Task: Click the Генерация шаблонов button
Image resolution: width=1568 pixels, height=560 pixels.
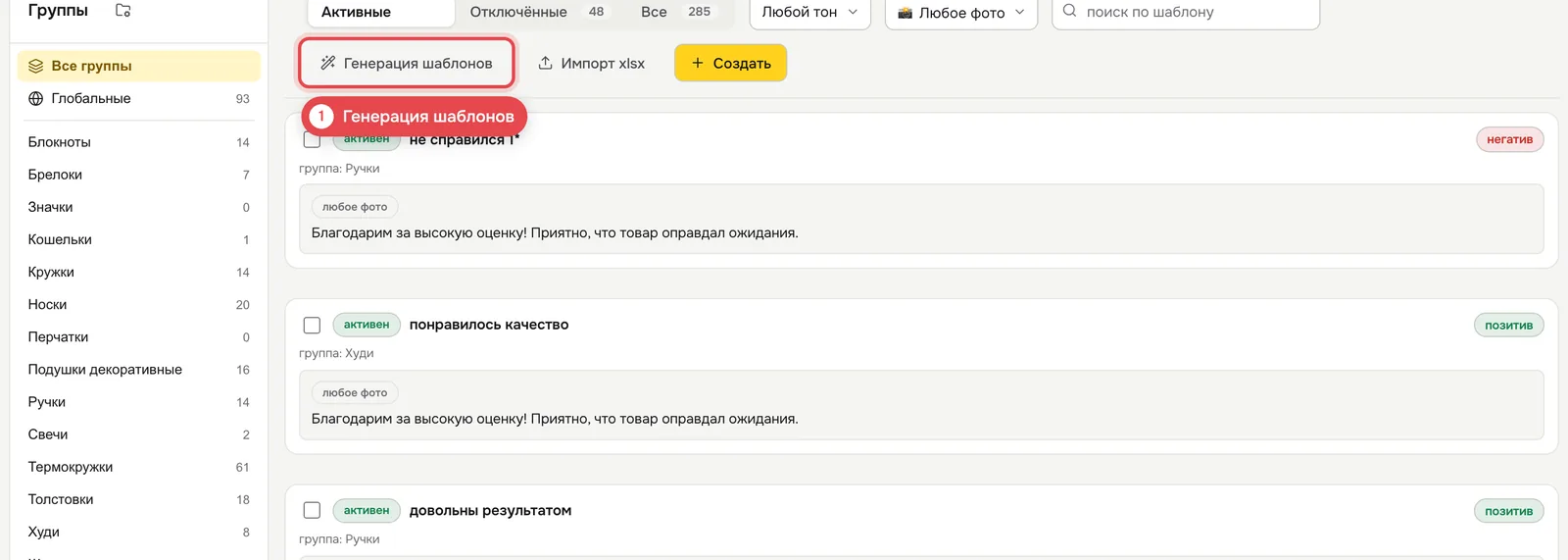Action: coord(407,63)
